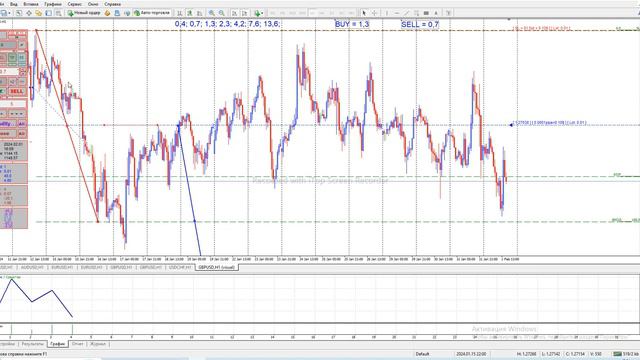The width and height of the screenshot is (640, 360).
Task: Click the 2024.01.15 12:00 status bar date
Action: [x=471, y=354]
